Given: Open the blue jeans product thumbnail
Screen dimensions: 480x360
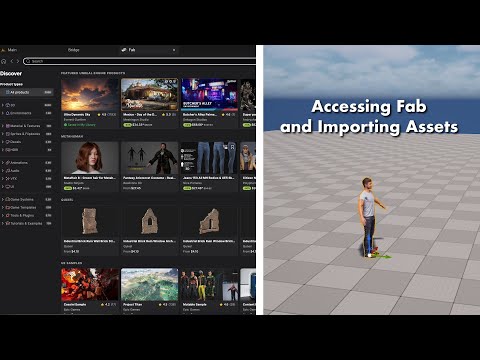Looking at the screenshot, I should coord(209,158).
